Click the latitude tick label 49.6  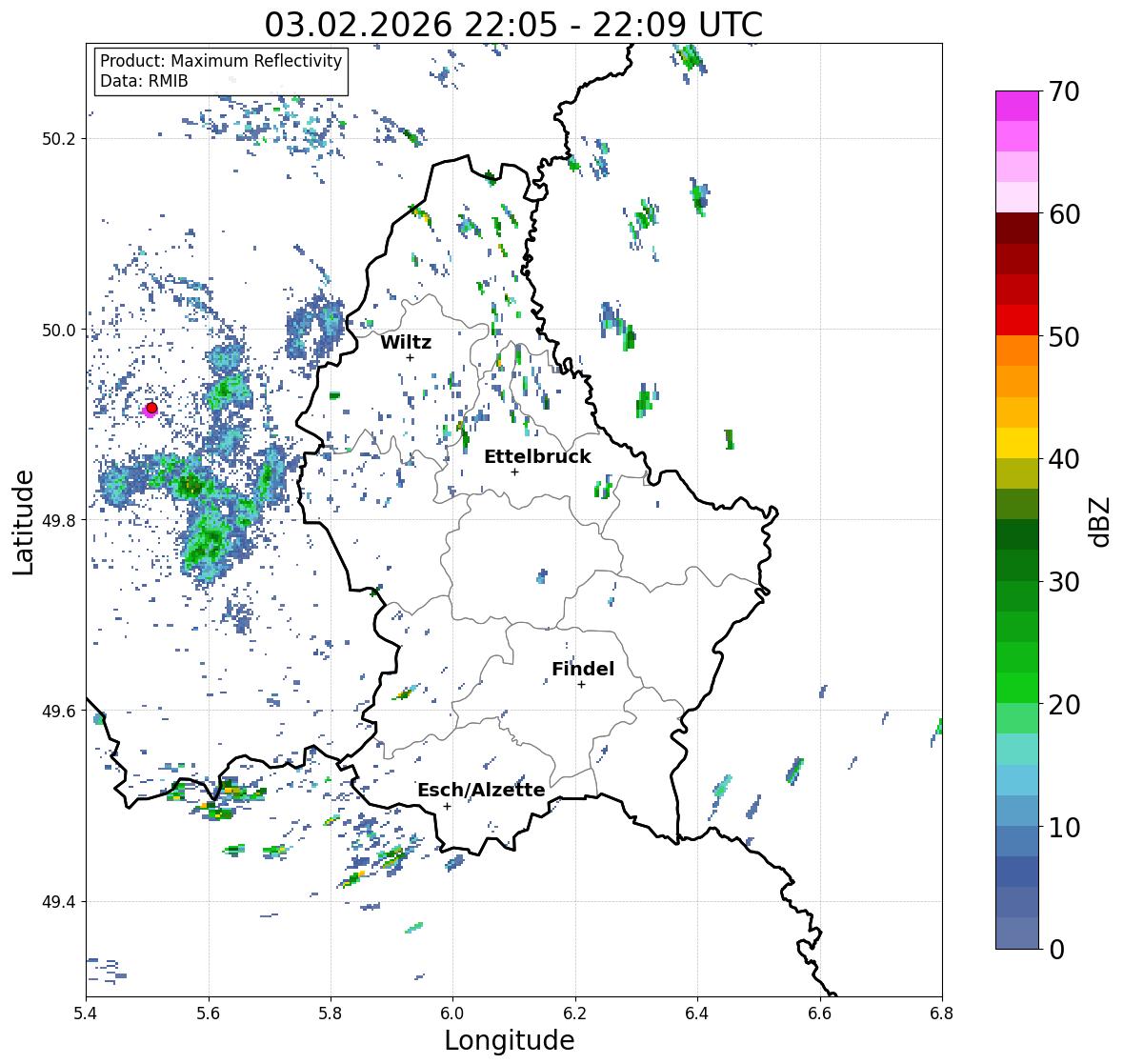(59, 711)
